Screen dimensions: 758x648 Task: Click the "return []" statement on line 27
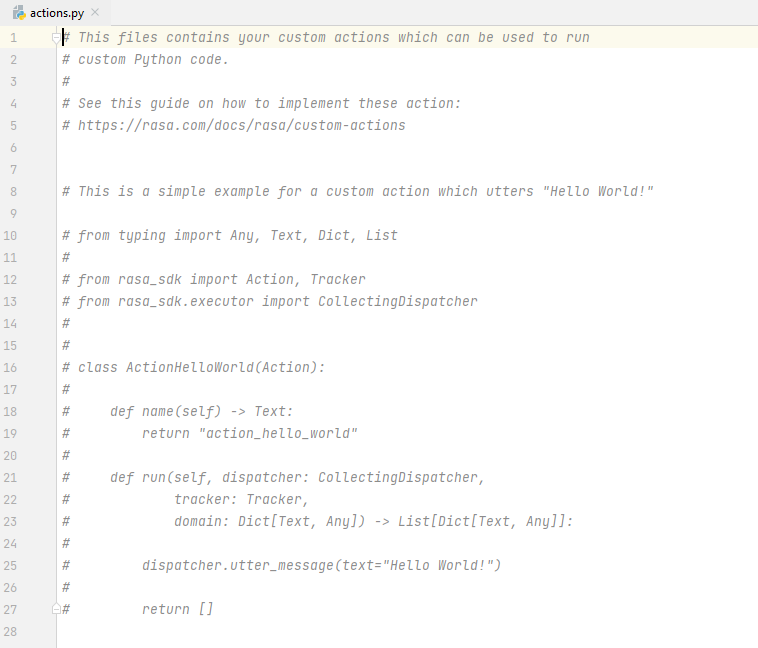point(177,610)
